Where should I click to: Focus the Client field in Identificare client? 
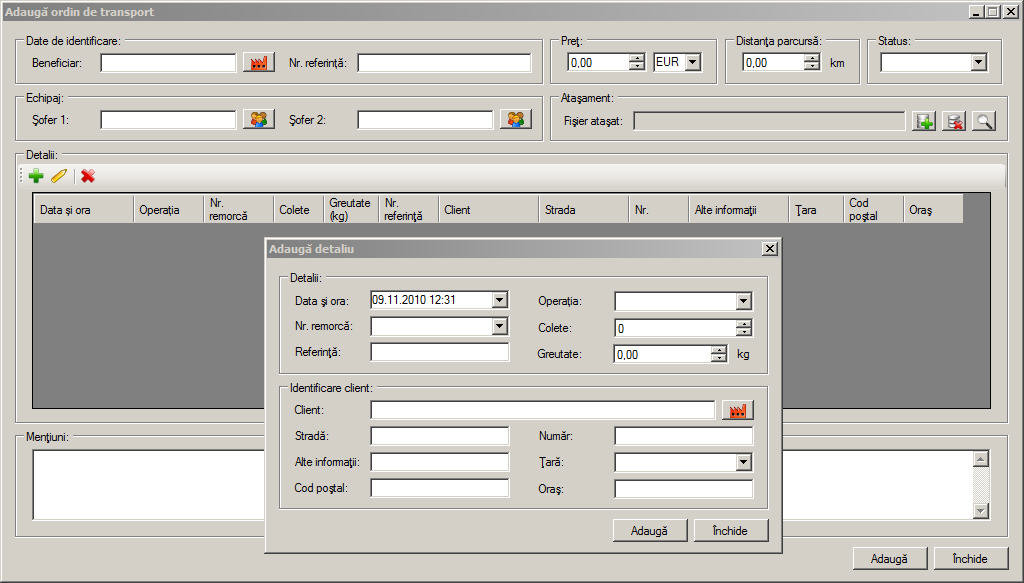click(x=543, y=410)
